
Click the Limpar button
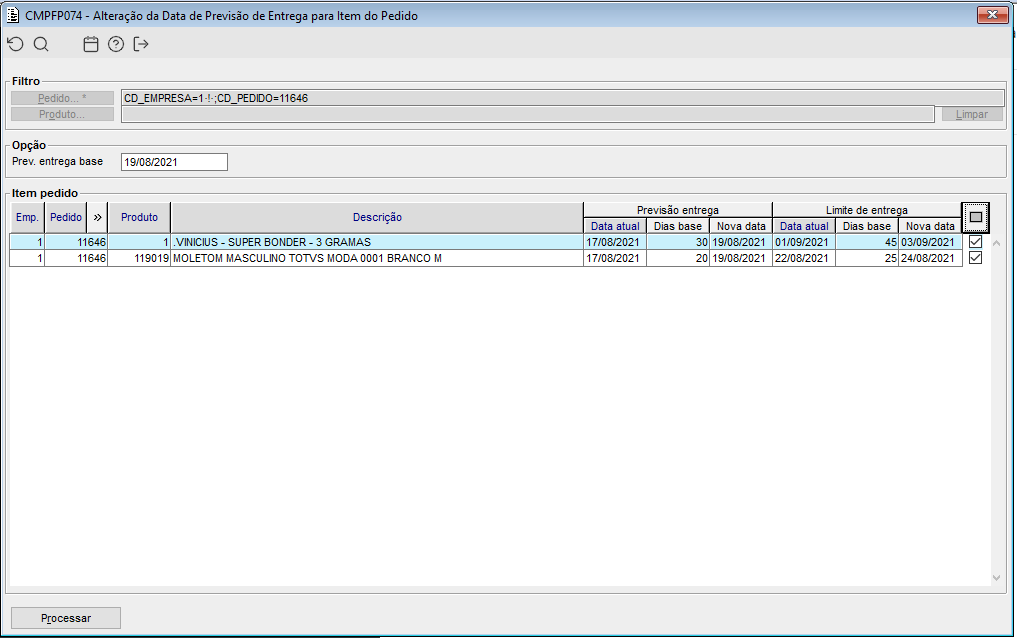(972, 114)
